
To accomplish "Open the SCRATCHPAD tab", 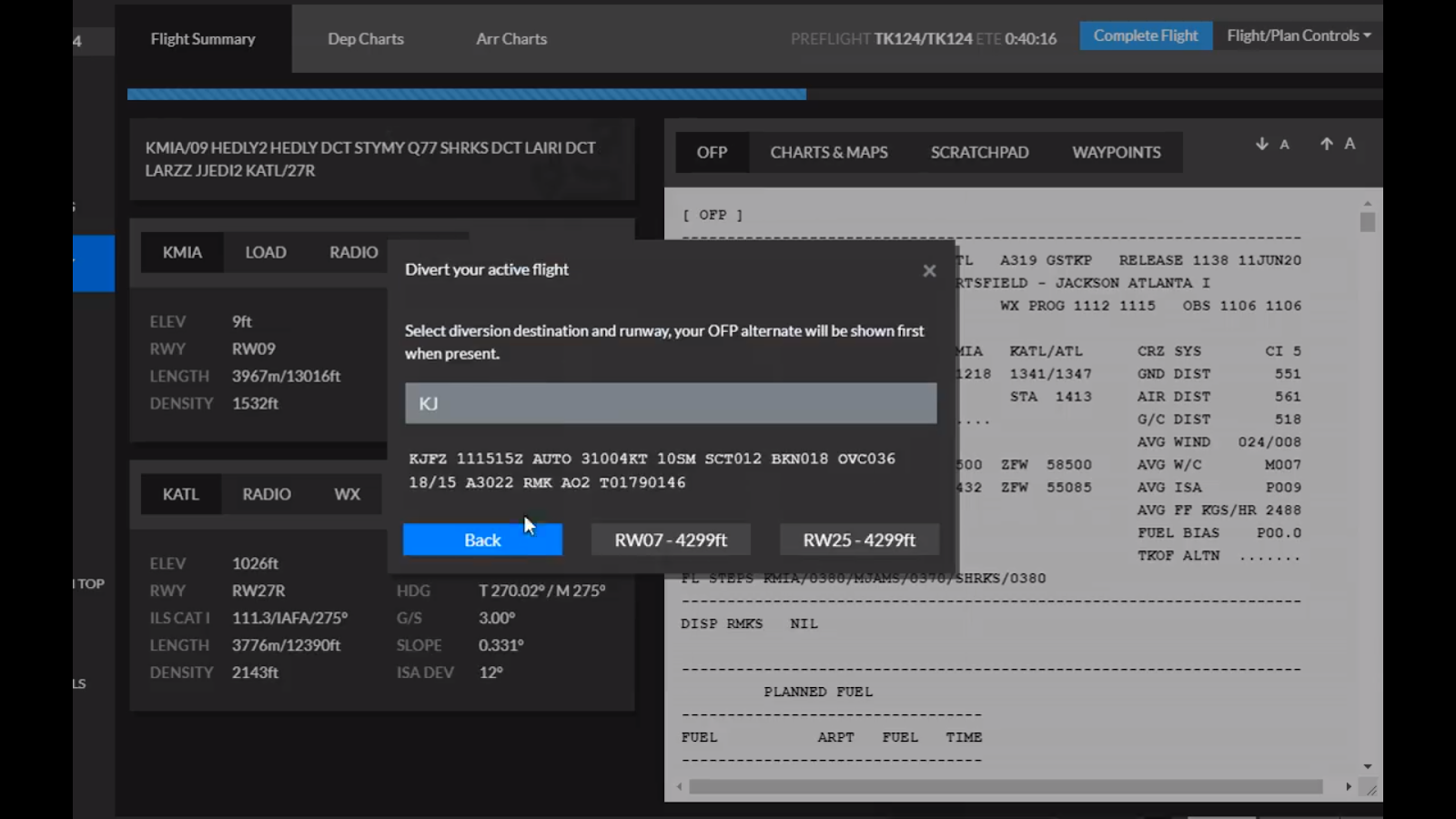I will click(979, 152).
